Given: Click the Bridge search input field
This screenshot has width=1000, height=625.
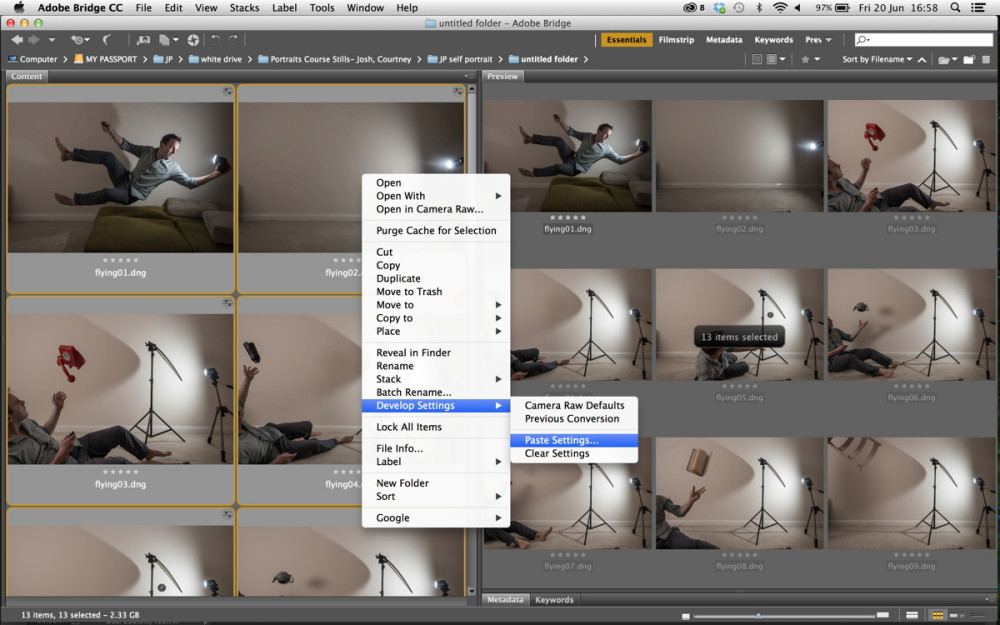Looking at the screenshot, I should pos(923,40).
